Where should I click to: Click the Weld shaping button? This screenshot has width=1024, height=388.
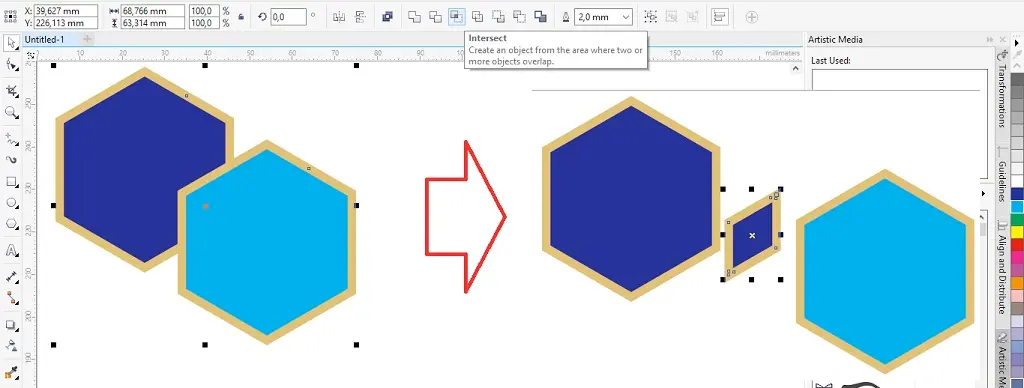[x=414, y=17]
